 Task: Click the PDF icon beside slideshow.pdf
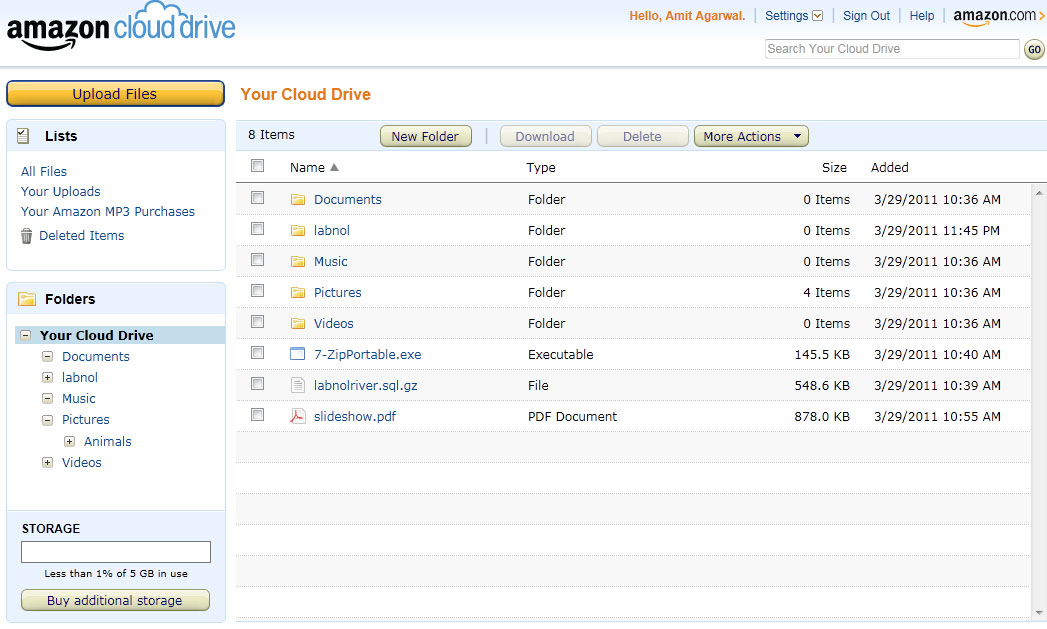pyautogui.click(x=298, y=416)
